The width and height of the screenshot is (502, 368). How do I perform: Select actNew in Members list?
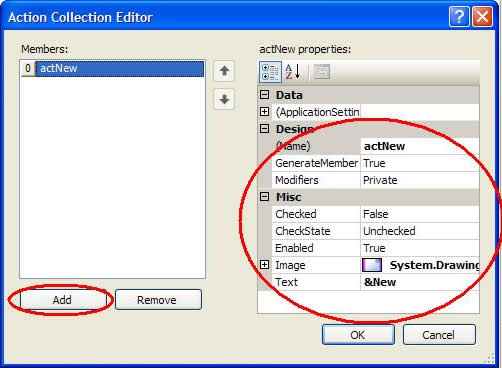pos(120,68)
